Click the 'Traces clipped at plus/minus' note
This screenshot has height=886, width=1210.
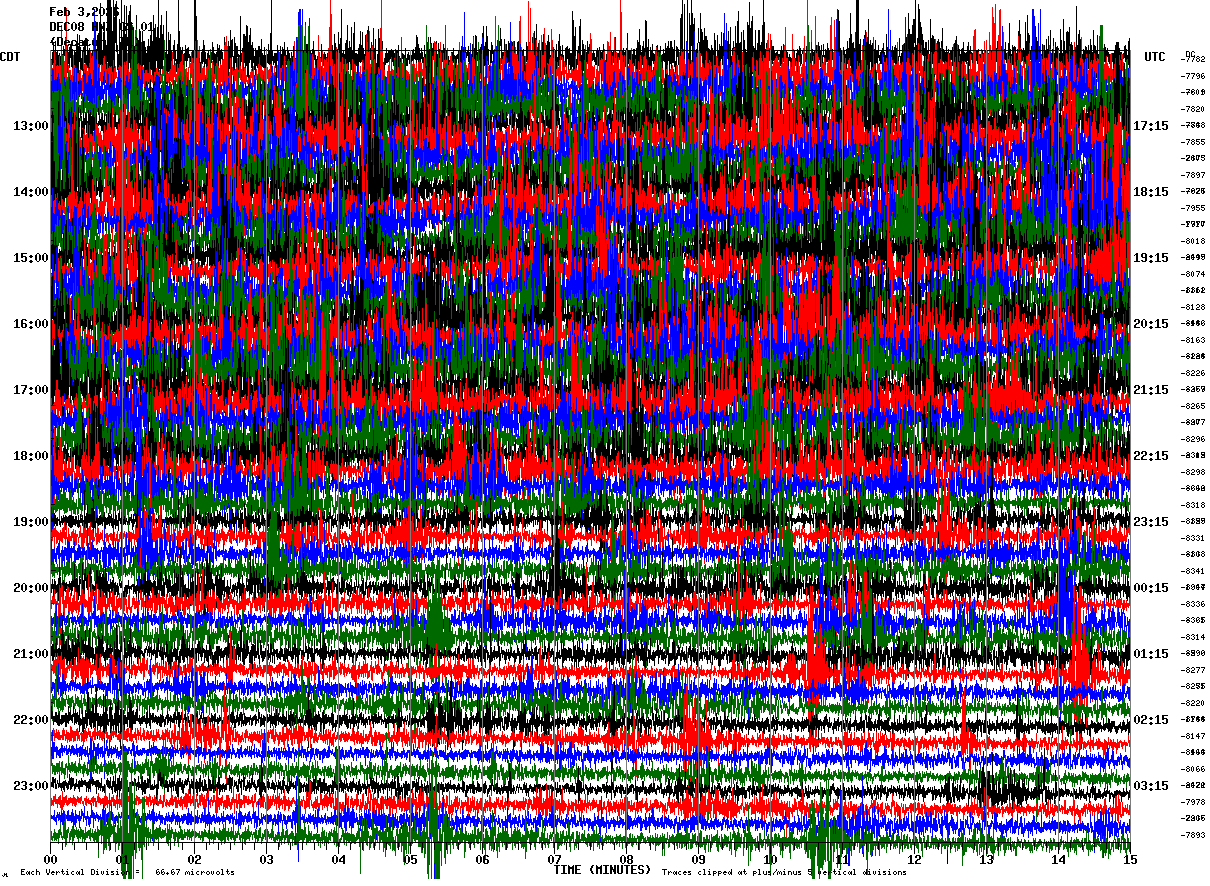point(784,872)
